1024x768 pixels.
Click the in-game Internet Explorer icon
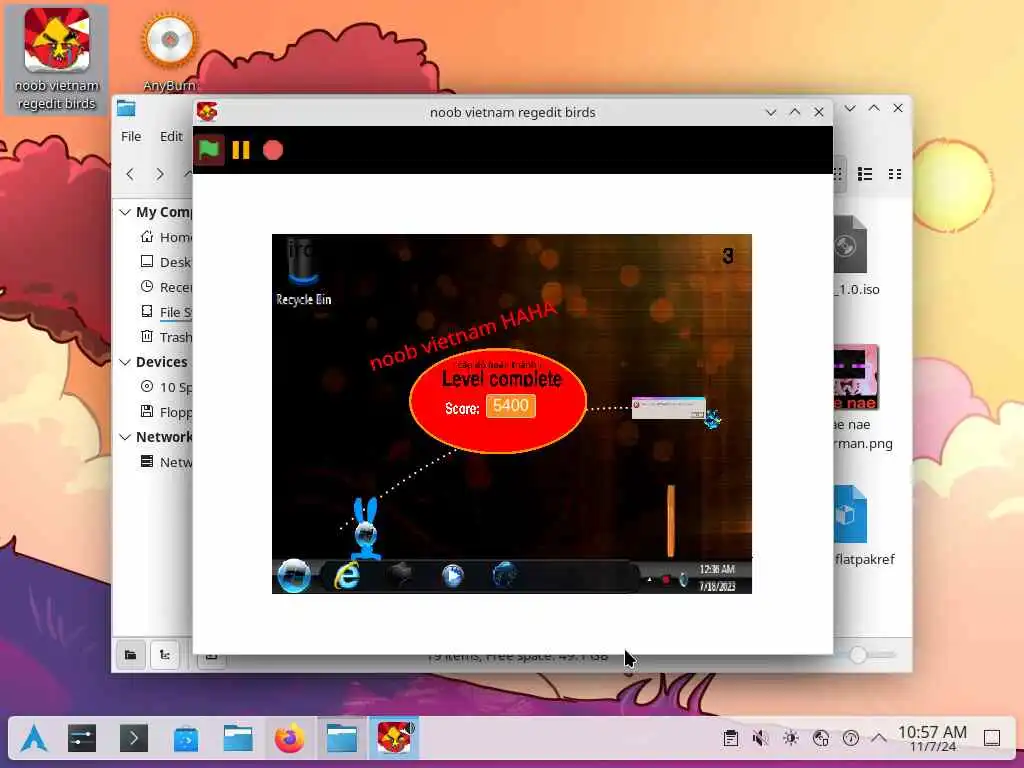347,576
